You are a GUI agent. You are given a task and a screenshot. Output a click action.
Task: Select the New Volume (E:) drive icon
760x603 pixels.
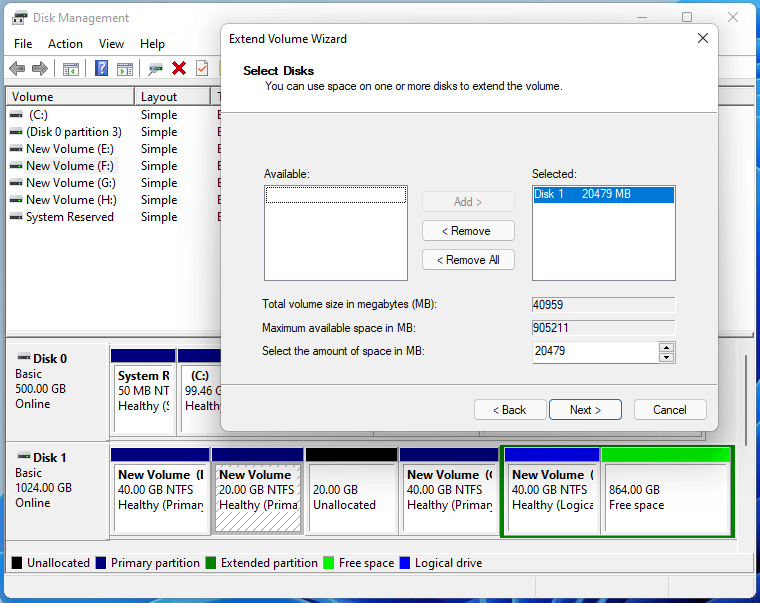pyautogui.click(x=16, y=149)
